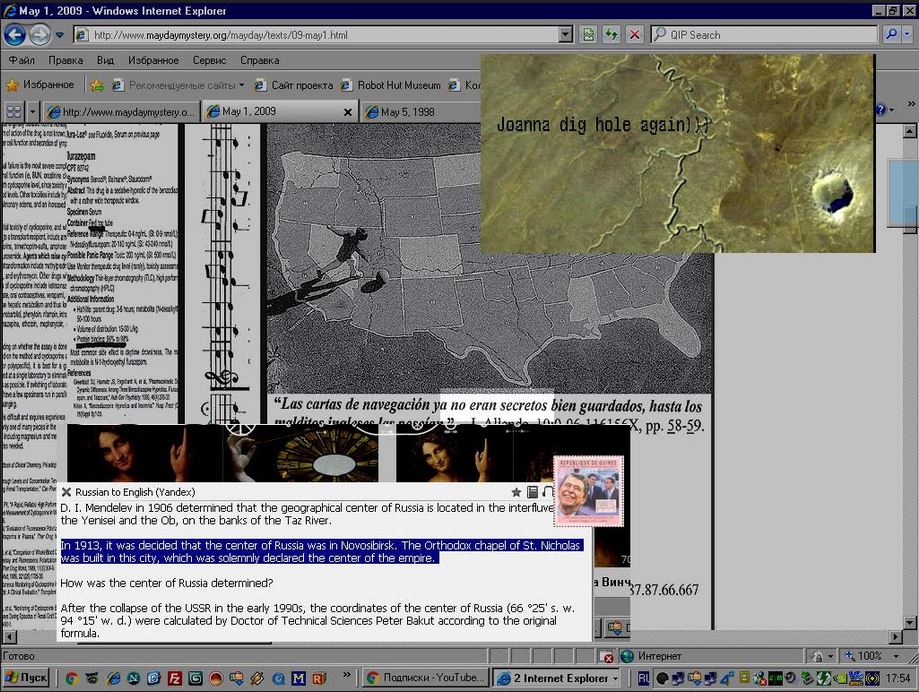Click the dictionary book icon in translation popup

[x=532, y=492]
